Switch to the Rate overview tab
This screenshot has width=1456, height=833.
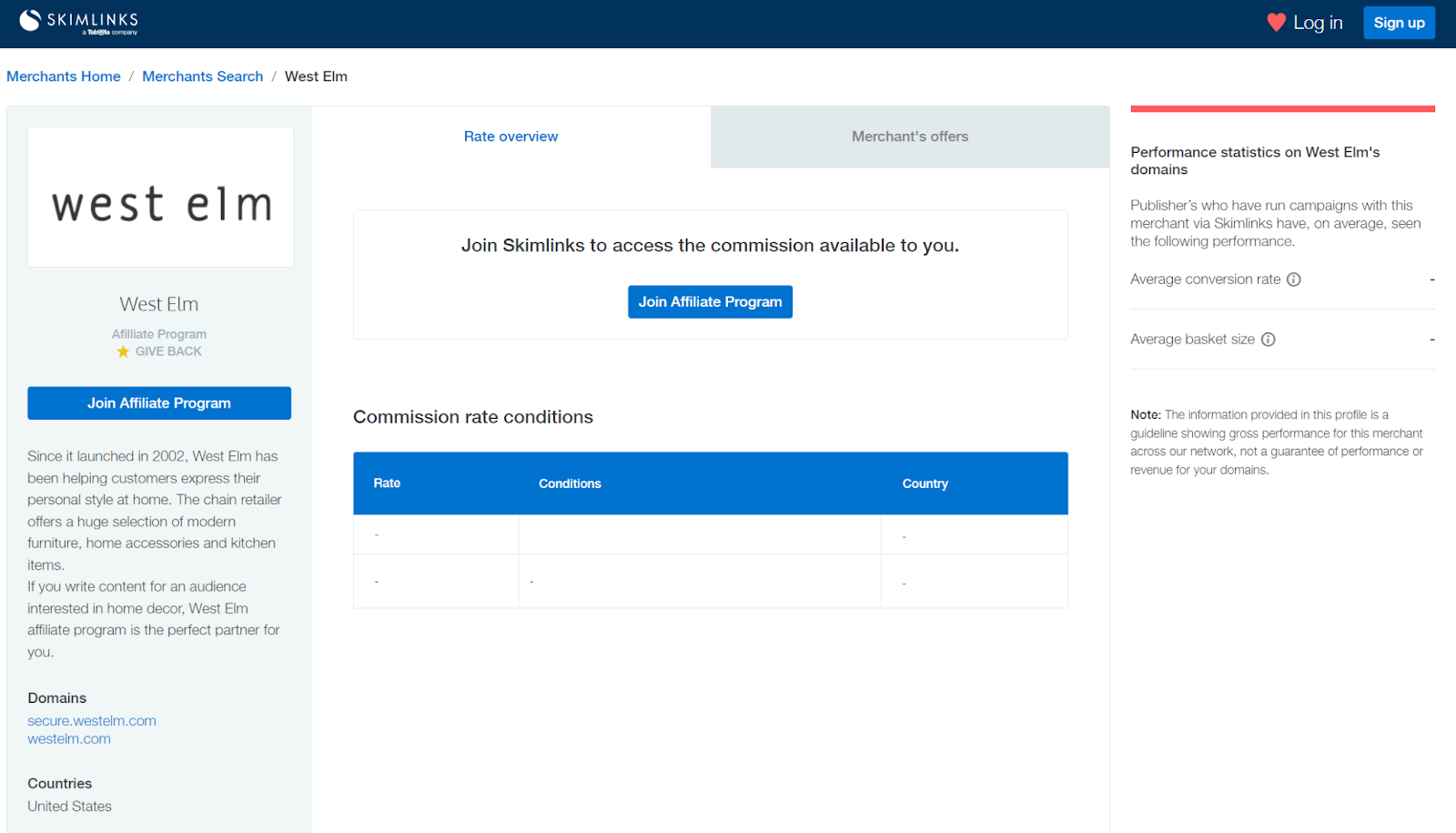[511, 137]
